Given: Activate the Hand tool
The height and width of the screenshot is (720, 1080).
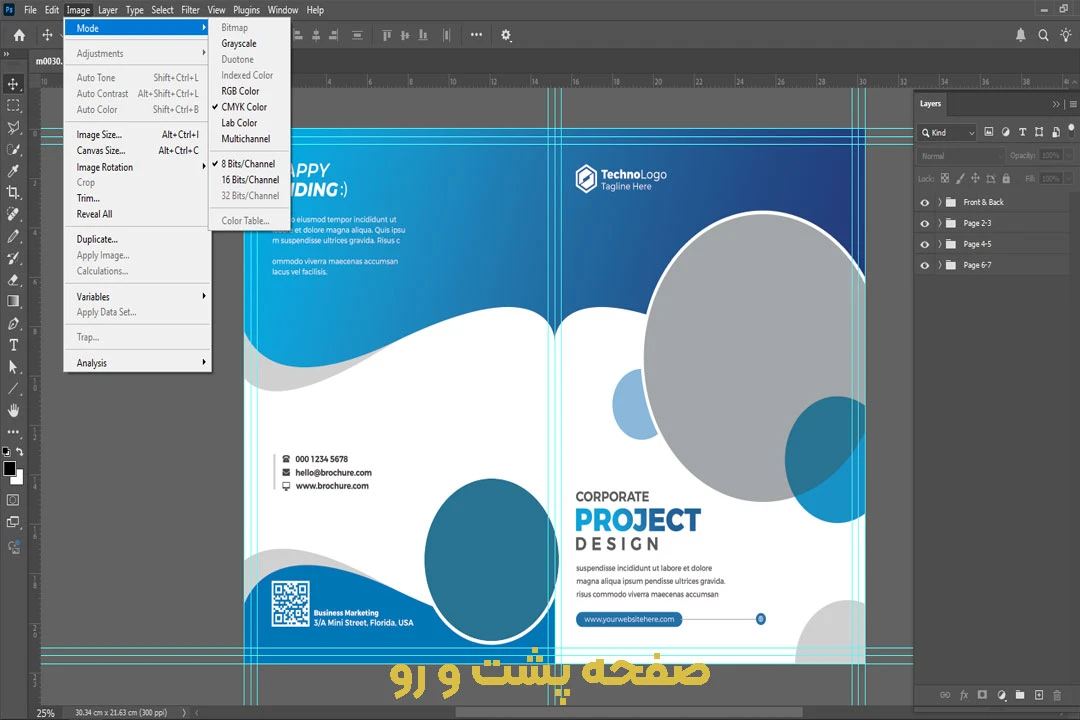Looking at the screenshot, I should click(x=13, y=410).
